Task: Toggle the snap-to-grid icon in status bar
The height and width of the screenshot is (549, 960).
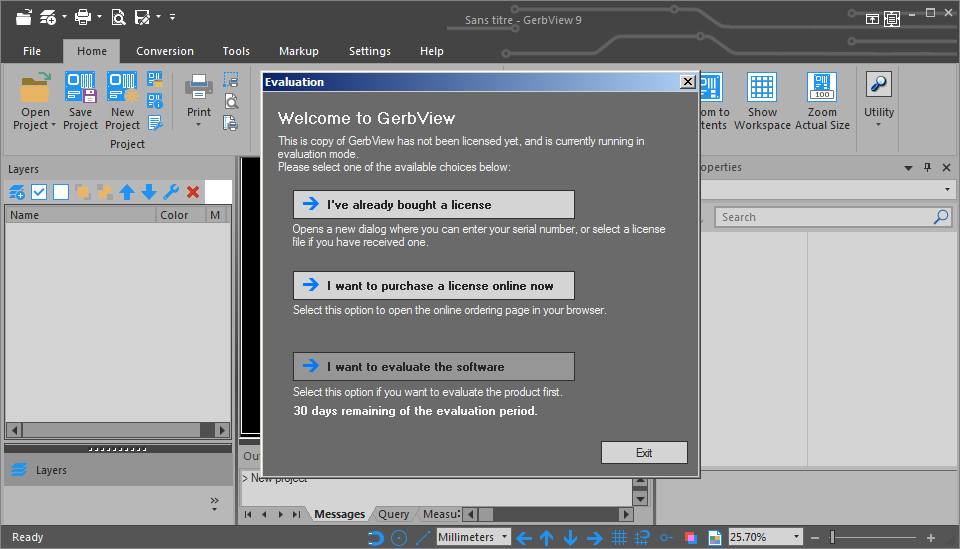Action: (x=642, y=537)
